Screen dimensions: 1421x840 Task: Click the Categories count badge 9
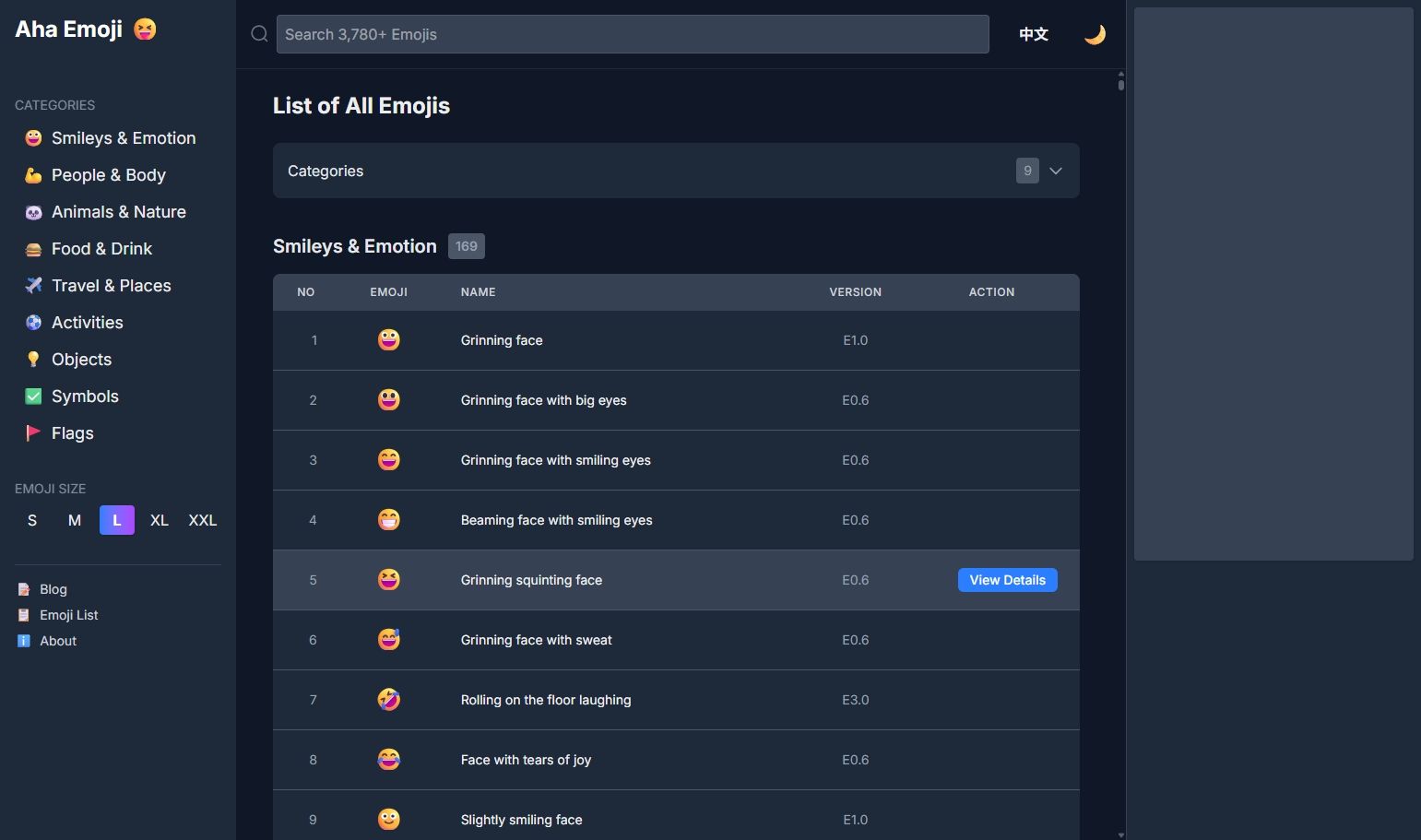[x=1027, y=171]
